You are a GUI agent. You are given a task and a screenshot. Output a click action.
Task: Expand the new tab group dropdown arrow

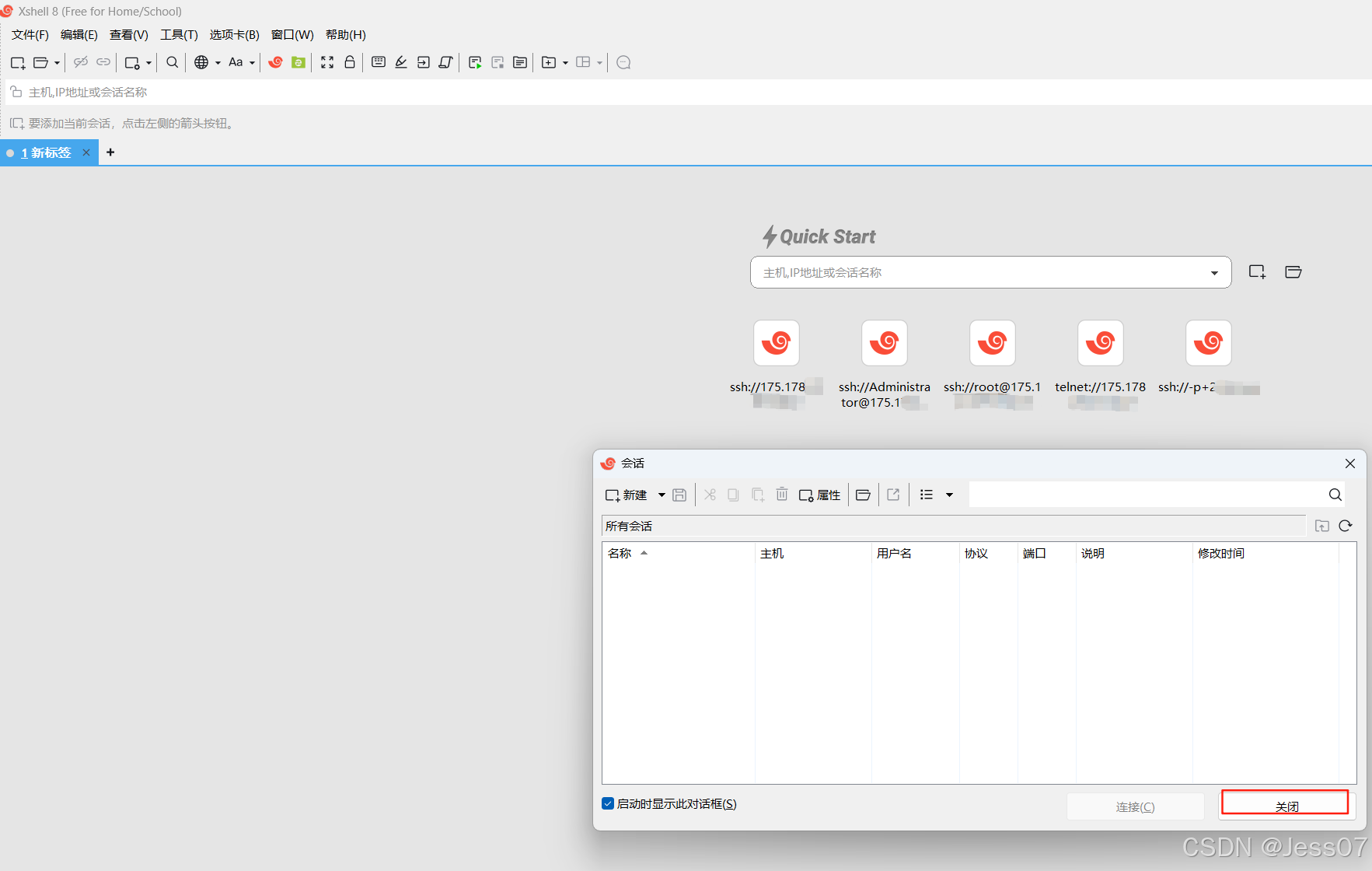565,63
